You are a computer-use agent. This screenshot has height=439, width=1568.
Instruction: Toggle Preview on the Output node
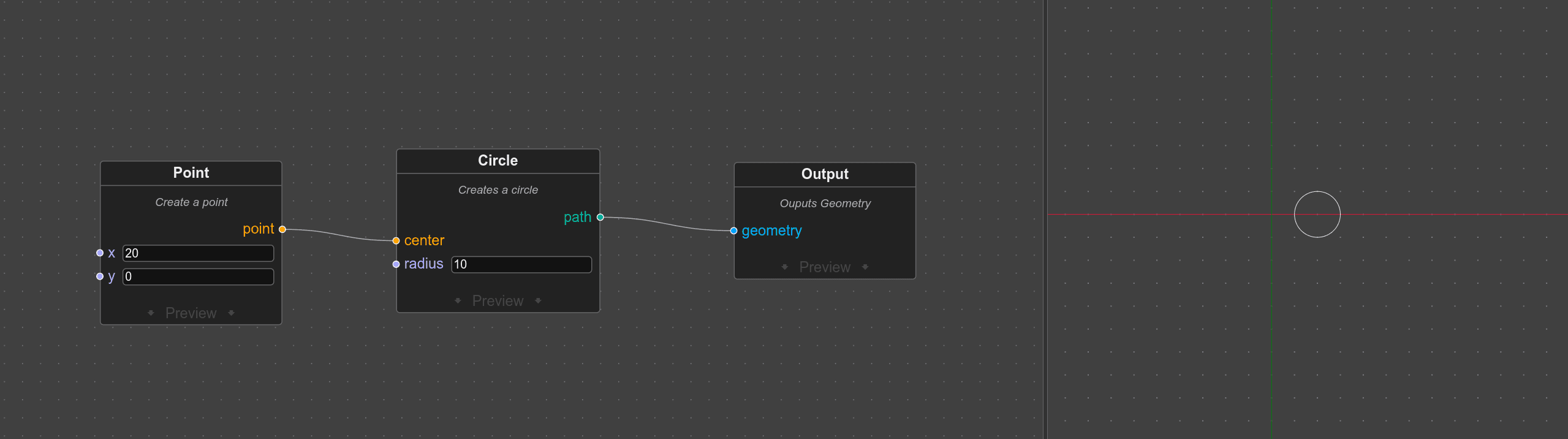pyautogui.click(x=824, y=267)
